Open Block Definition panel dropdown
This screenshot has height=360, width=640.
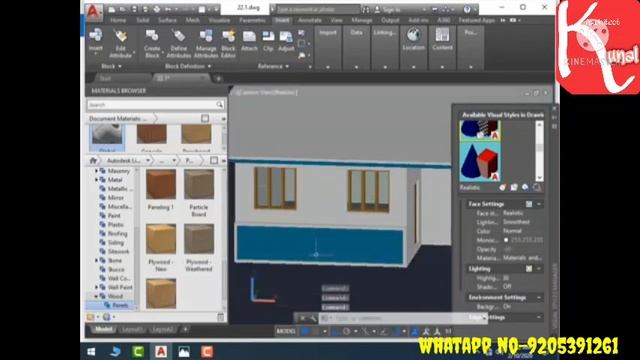click(188, 66)
